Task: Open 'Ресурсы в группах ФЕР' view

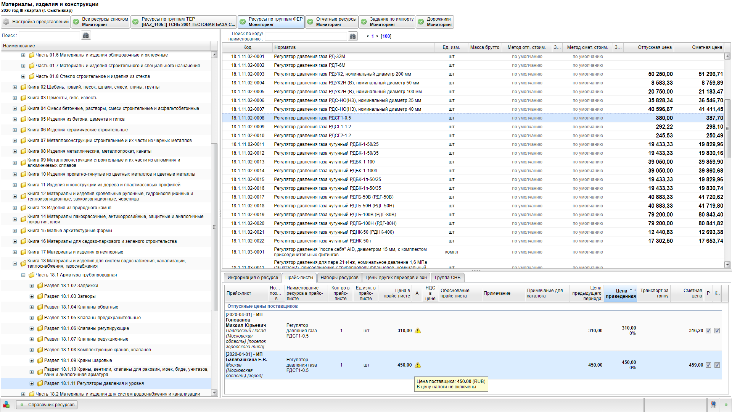Action: click(x=271, y=22)
